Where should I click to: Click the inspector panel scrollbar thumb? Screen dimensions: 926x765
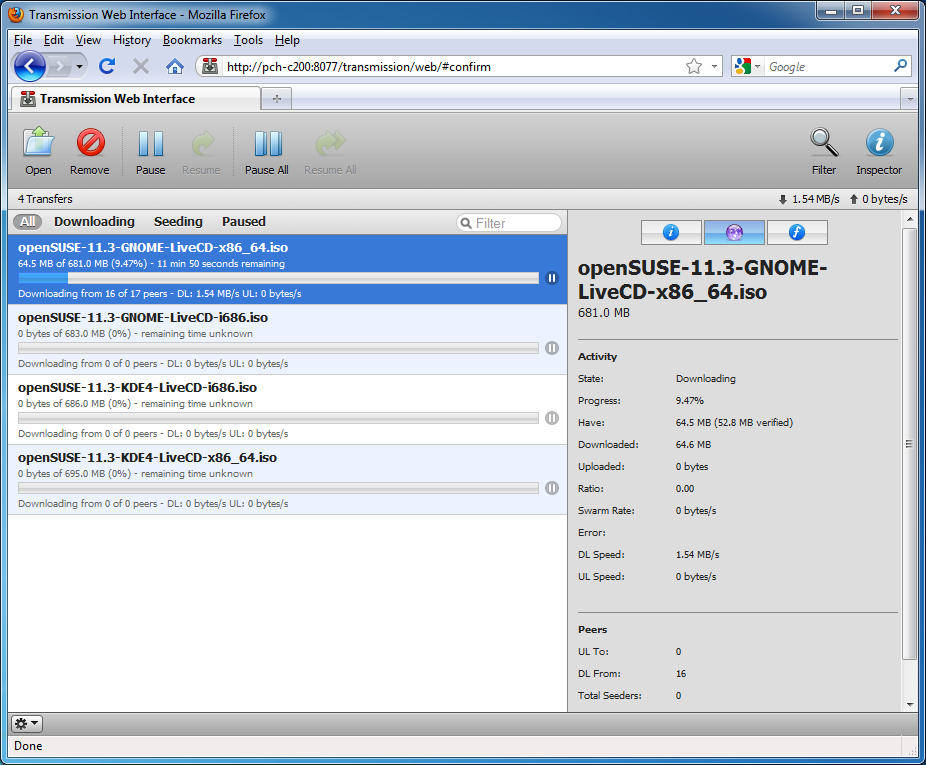(909, 444)
